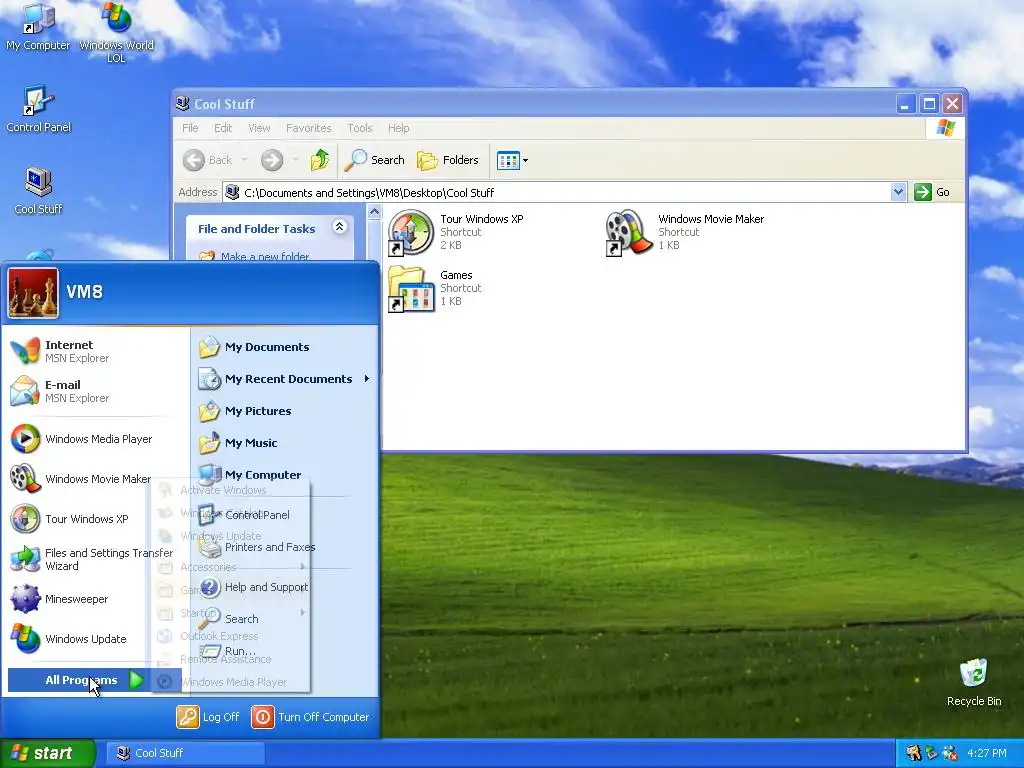Click Cool Stuff taskbar button
This screenshot has width=1024, height=768.
pyautogui.click(x=185, y=753)
